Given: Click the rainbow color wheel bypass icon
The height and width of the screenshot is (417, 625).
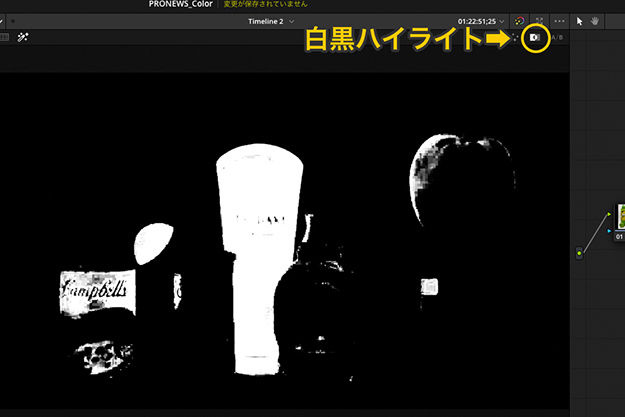Looking at the screenshot, I should click(519, 21).
